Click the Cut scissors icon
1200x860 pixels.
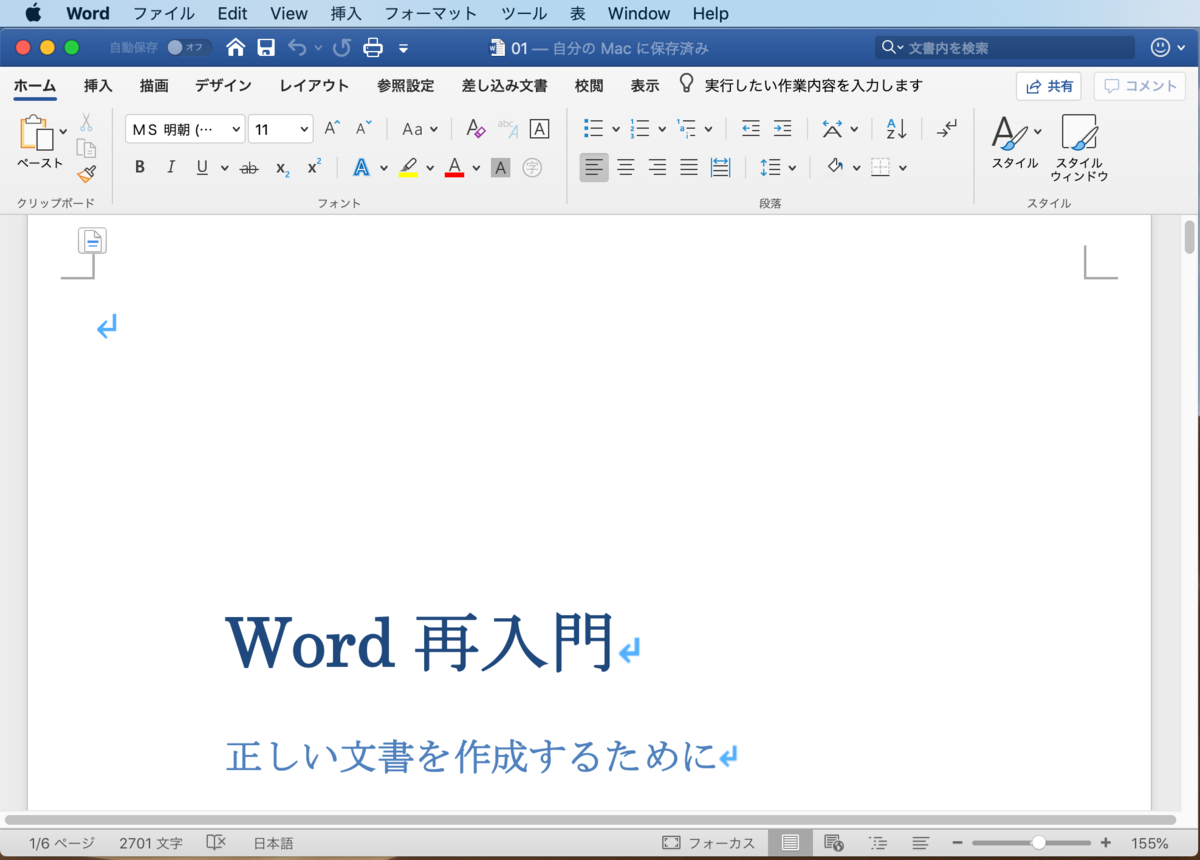coord(86,122)
